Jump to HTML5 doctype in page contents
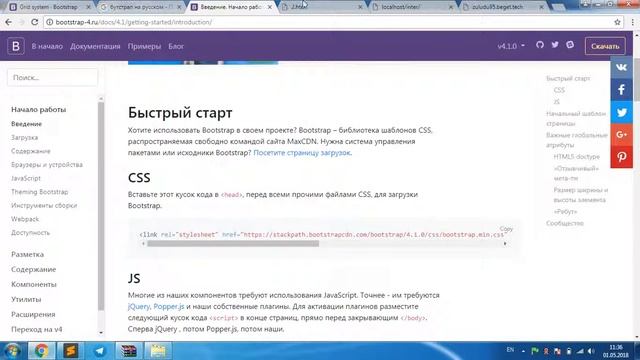This screenshot has height=360, width=640. coord(576,157)
